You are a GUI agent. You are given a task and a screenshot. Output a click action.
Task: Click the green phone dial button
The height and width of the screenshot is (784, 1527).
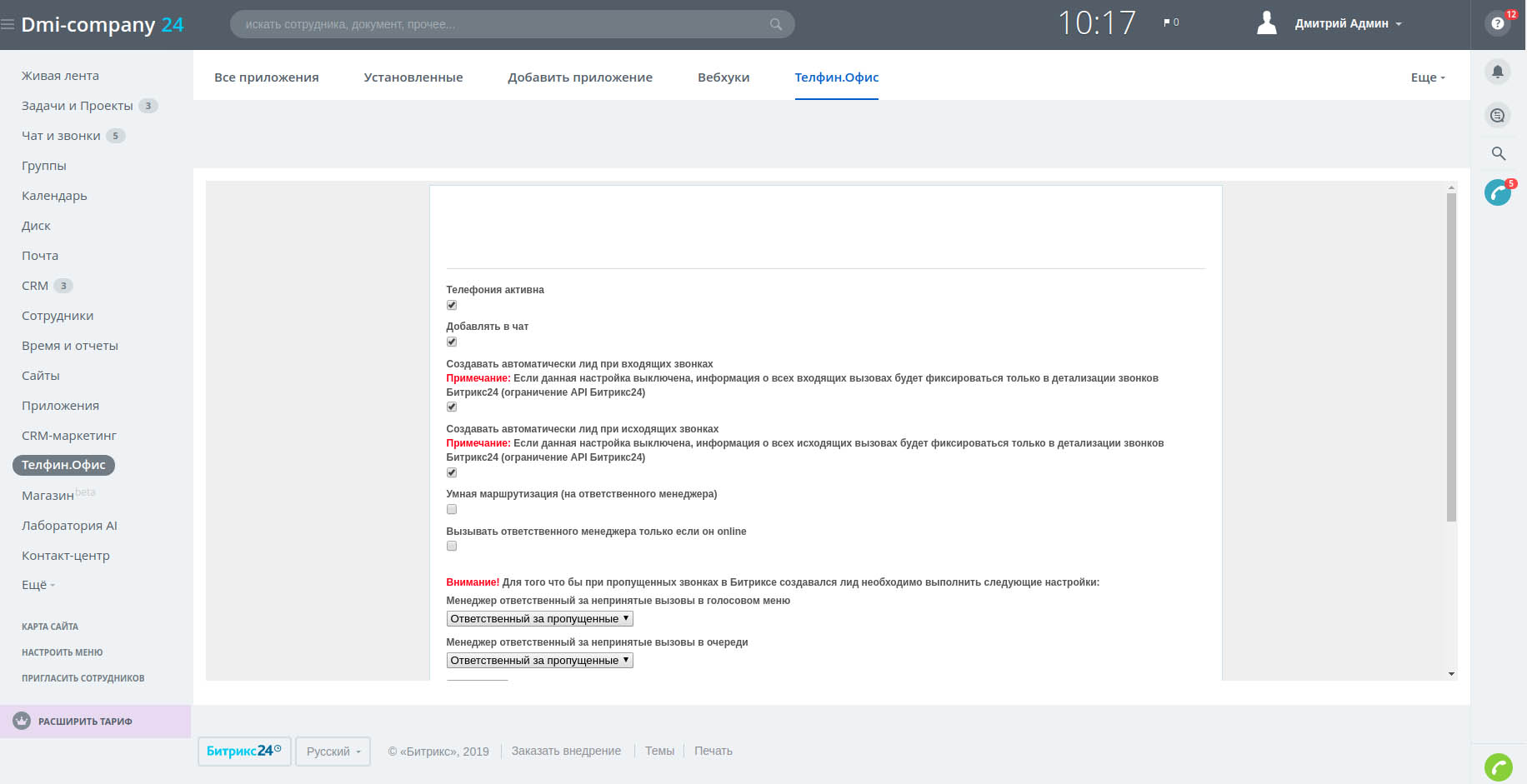[1498, 767]
